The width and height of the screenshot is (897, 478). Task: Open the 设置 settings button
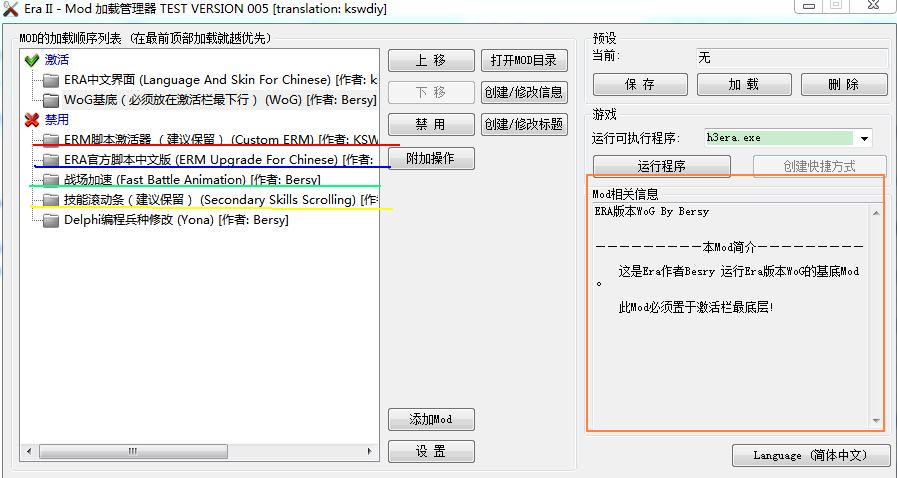(x=430, y=452)
